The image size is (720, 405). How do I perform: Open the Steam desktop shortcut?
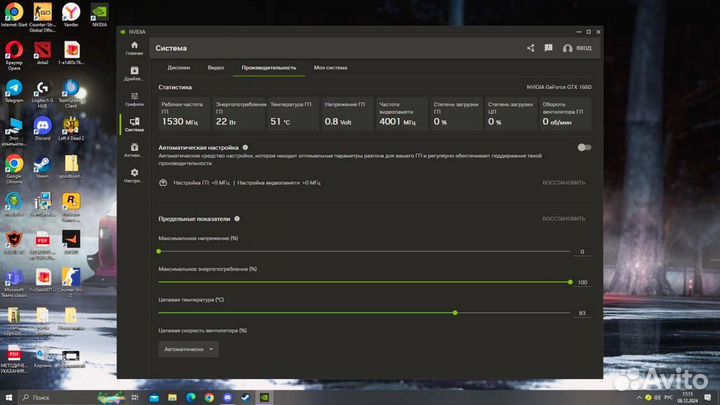42,166
